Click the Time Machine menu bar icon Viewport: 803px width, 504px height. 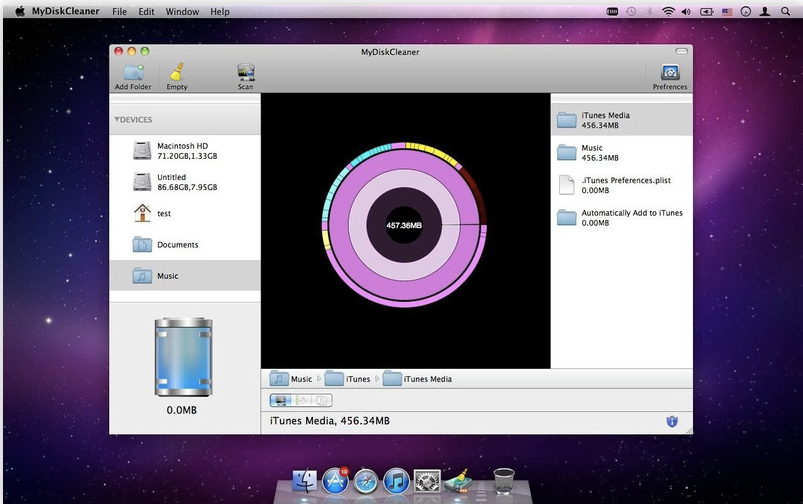coord(631,11)
